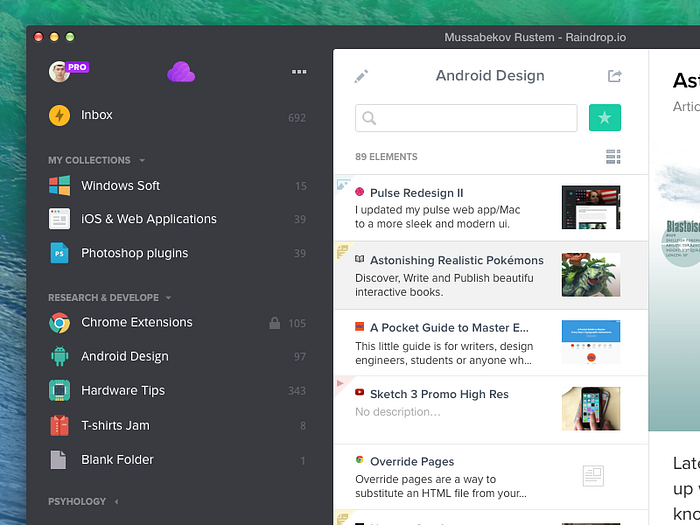Click the 89 ELEMENTS count label
Image resolution: width=700 pixels, height=525 pixels.
pos(386,157)
